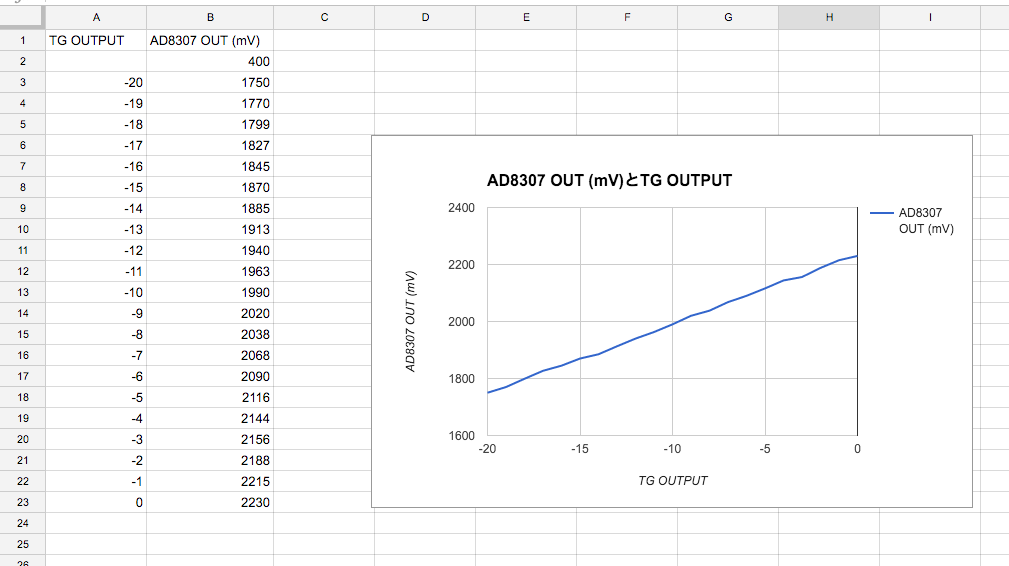The height and width of the screenshot is (566, 1009).
Task: Click the 'TG OUTPUT' header cell
Action: pos(96,41)
